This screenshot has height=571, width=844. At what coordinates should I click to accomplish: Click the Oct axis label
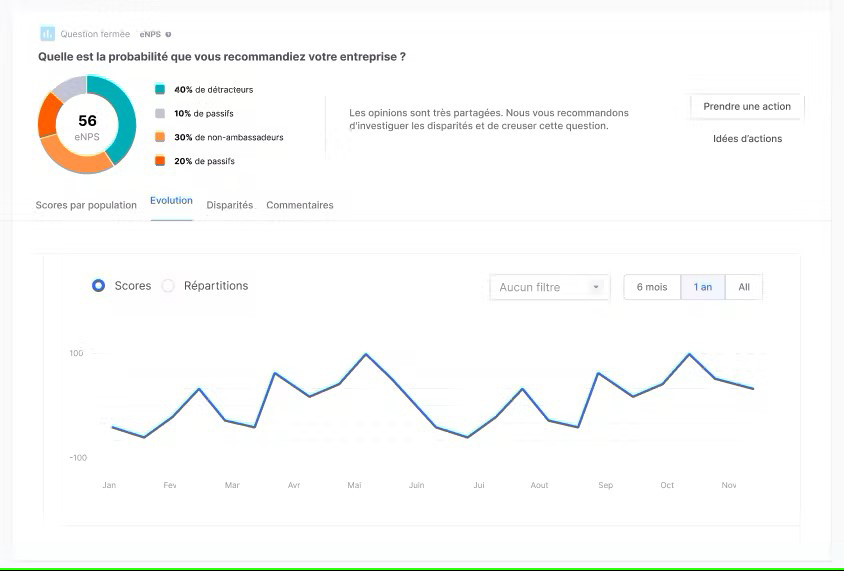point(667,485)
